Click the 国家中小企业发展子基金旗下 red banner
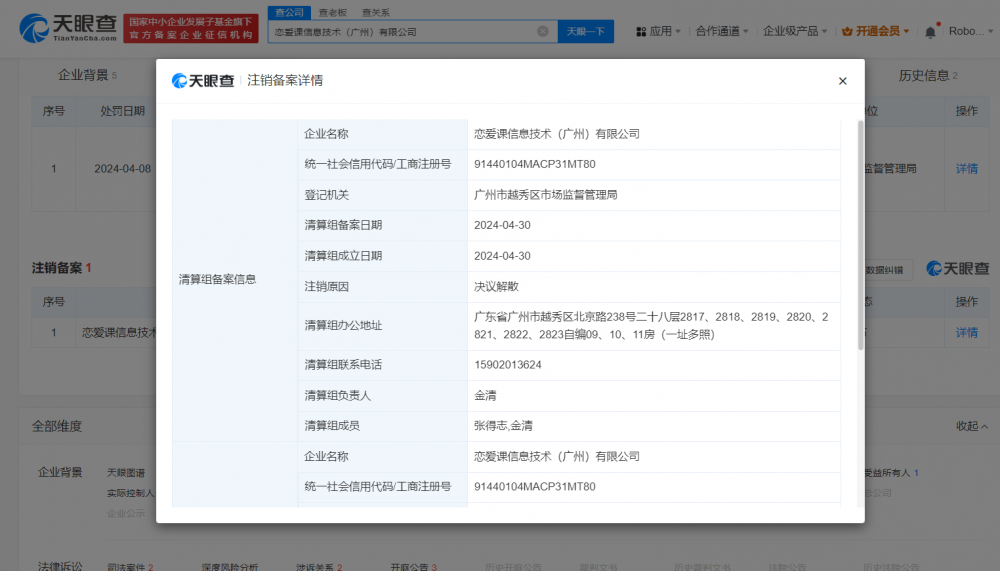 point(191,28)
